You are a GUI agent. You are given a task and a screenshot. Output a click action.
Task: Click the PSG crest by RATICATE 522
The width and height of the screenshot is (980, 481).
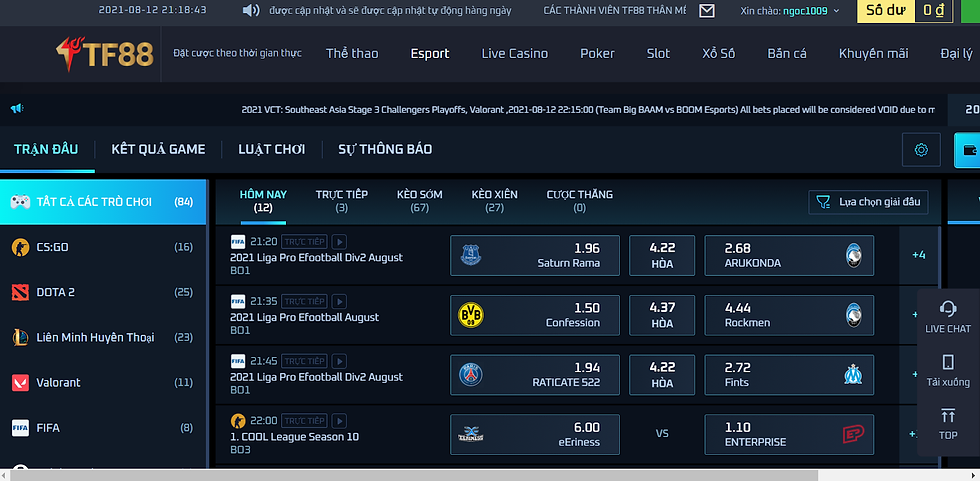click(x=471, y=375)
